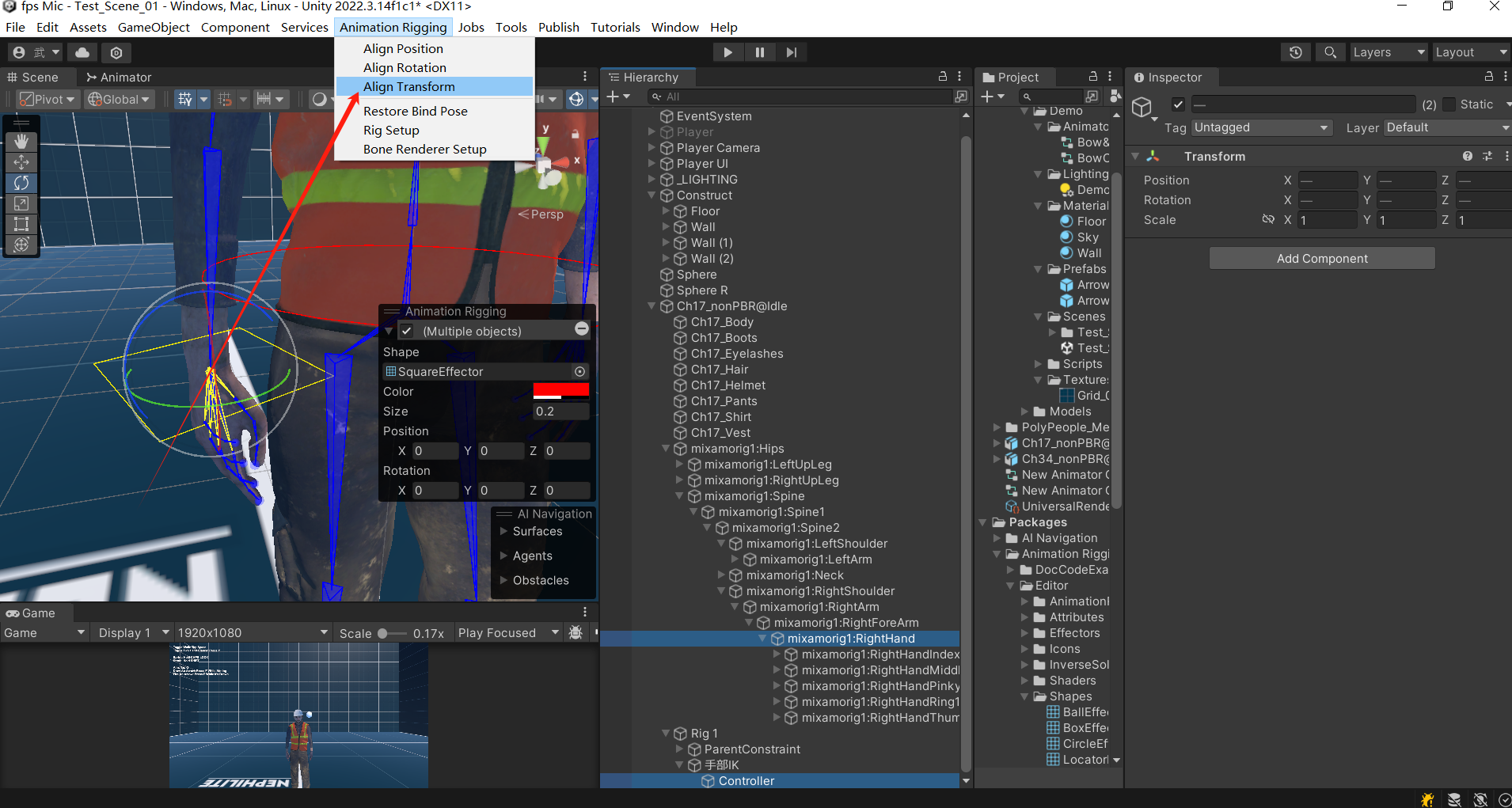The height and width of the screenshot is (808, 1512).
Task: Open the Tag Untagged dropdown
Action: pos(1262,127)
